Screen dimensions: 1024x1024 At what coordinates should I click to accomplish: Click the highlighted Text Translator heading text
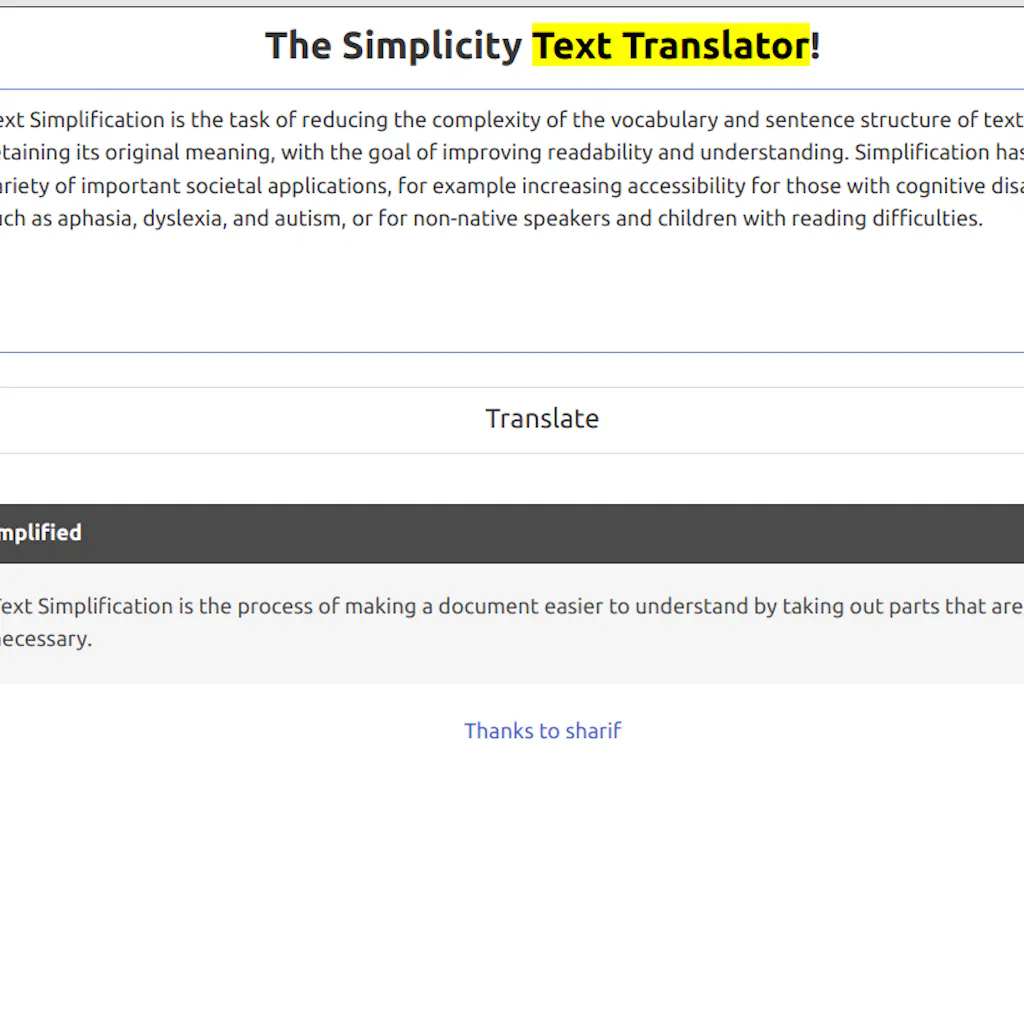(x=670, y=45)
